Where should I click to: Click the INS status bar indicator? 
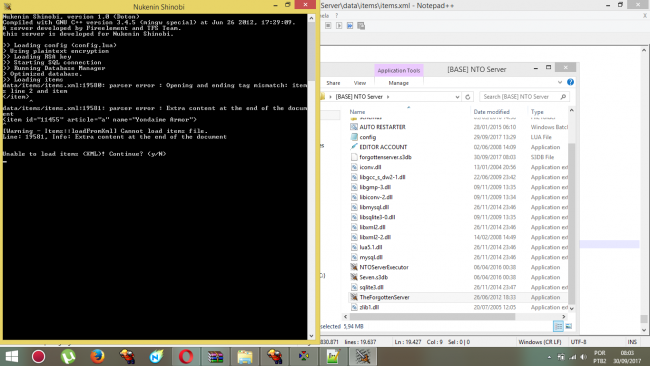coord(632,342)
